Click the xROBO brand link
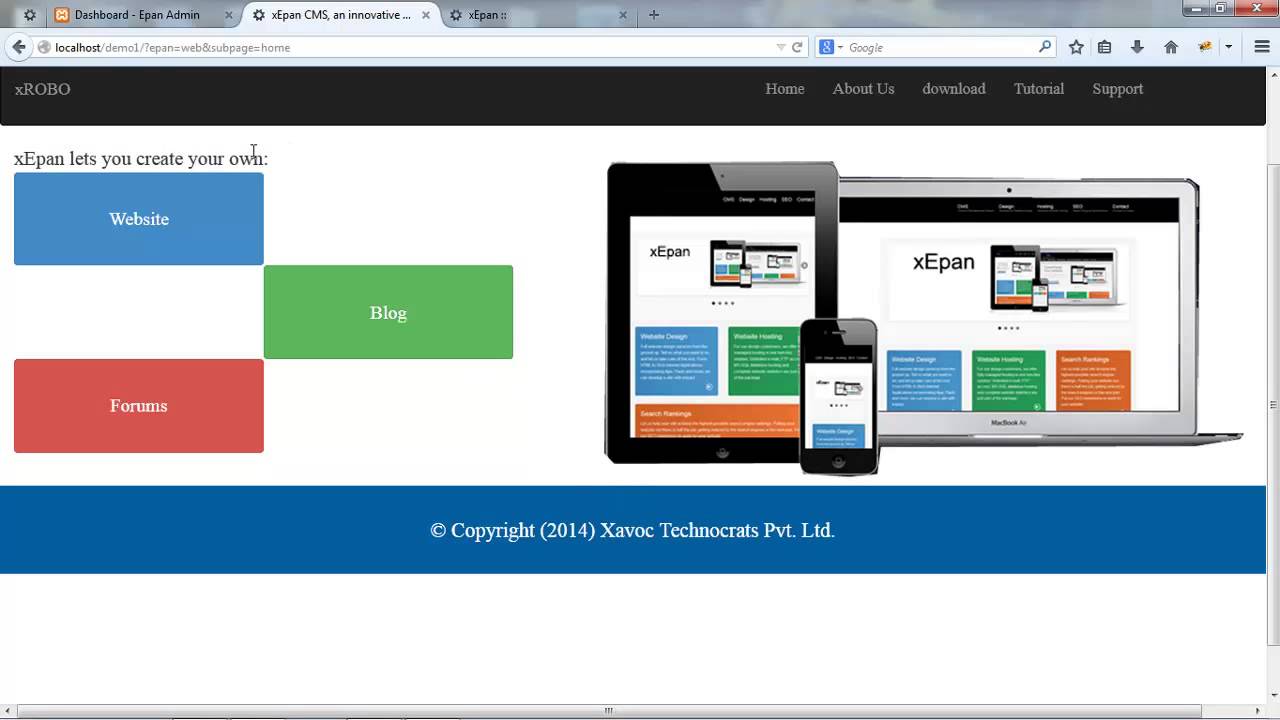 point(42,89)
